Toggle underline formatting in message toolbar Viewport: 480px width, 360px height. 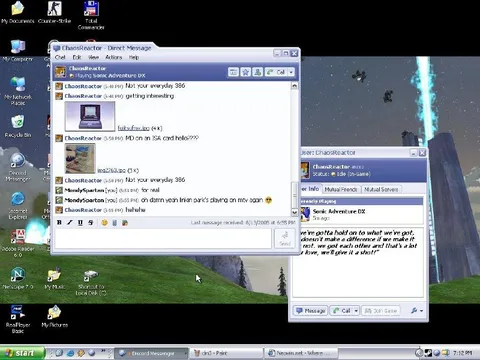[80, 222]
